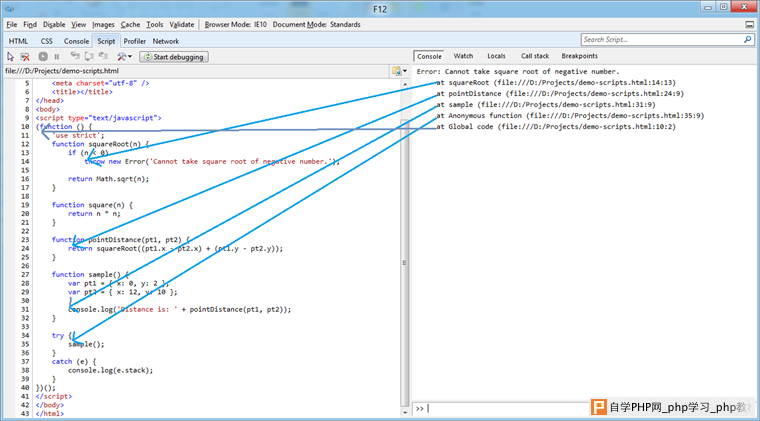Open the configuration tools dropdown
The image size is (760, 421).
tap(124, 57)
